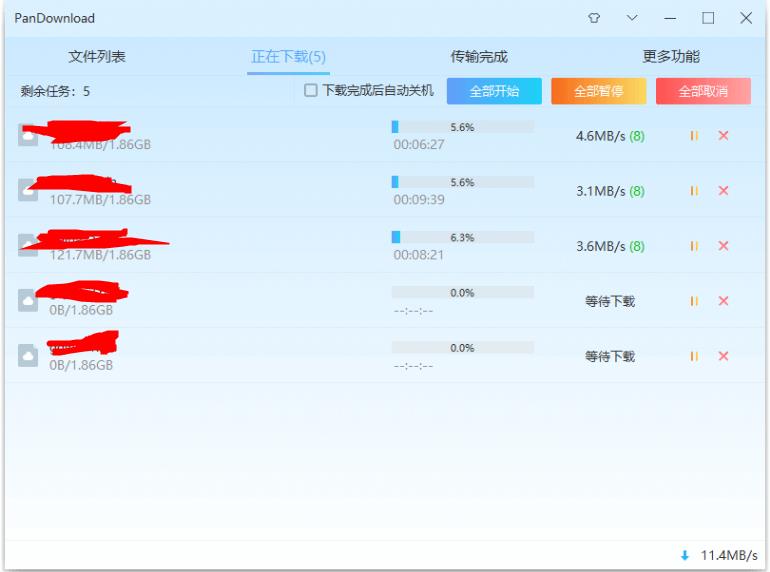This screenshot has width=770, height=572.
Task: Cancel the download running at 3.6MB/s
Action: point(723,245)
